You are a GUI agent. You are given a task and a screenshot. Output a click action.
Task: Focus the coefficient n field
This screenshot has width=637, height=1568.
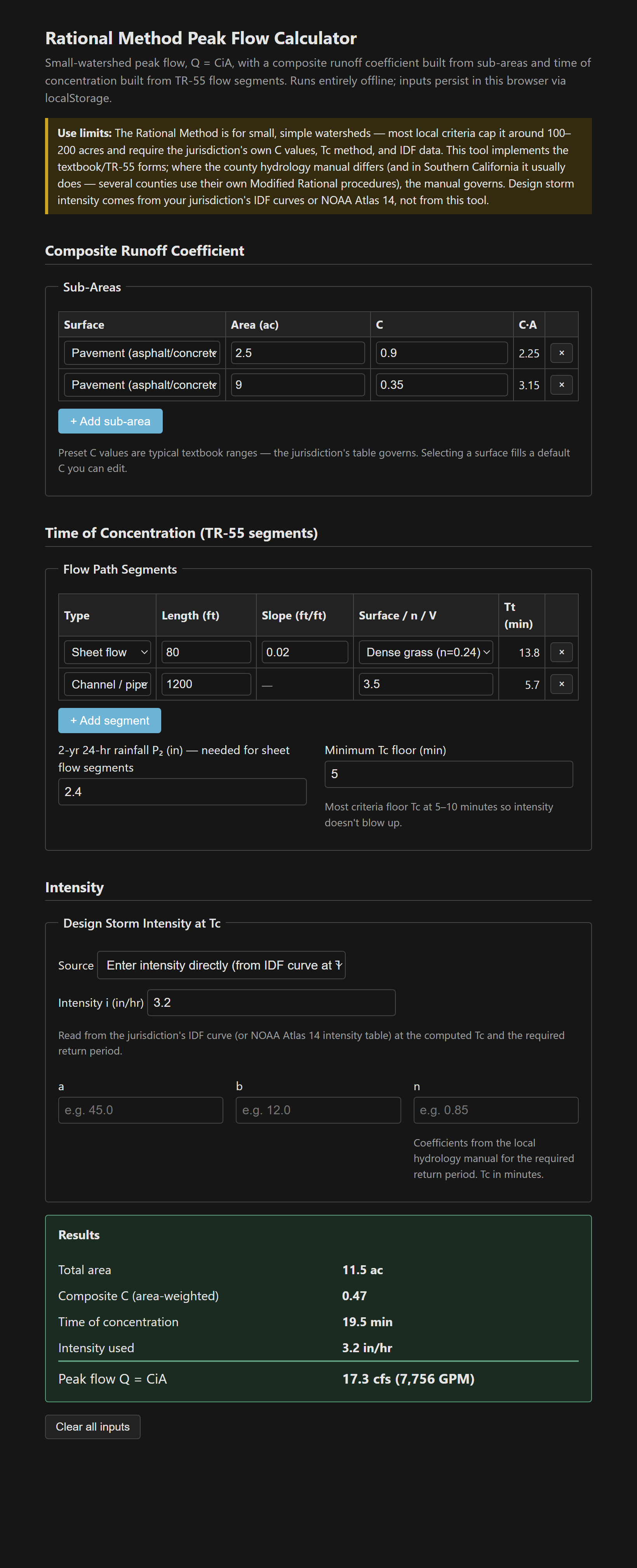[496, 1110]
